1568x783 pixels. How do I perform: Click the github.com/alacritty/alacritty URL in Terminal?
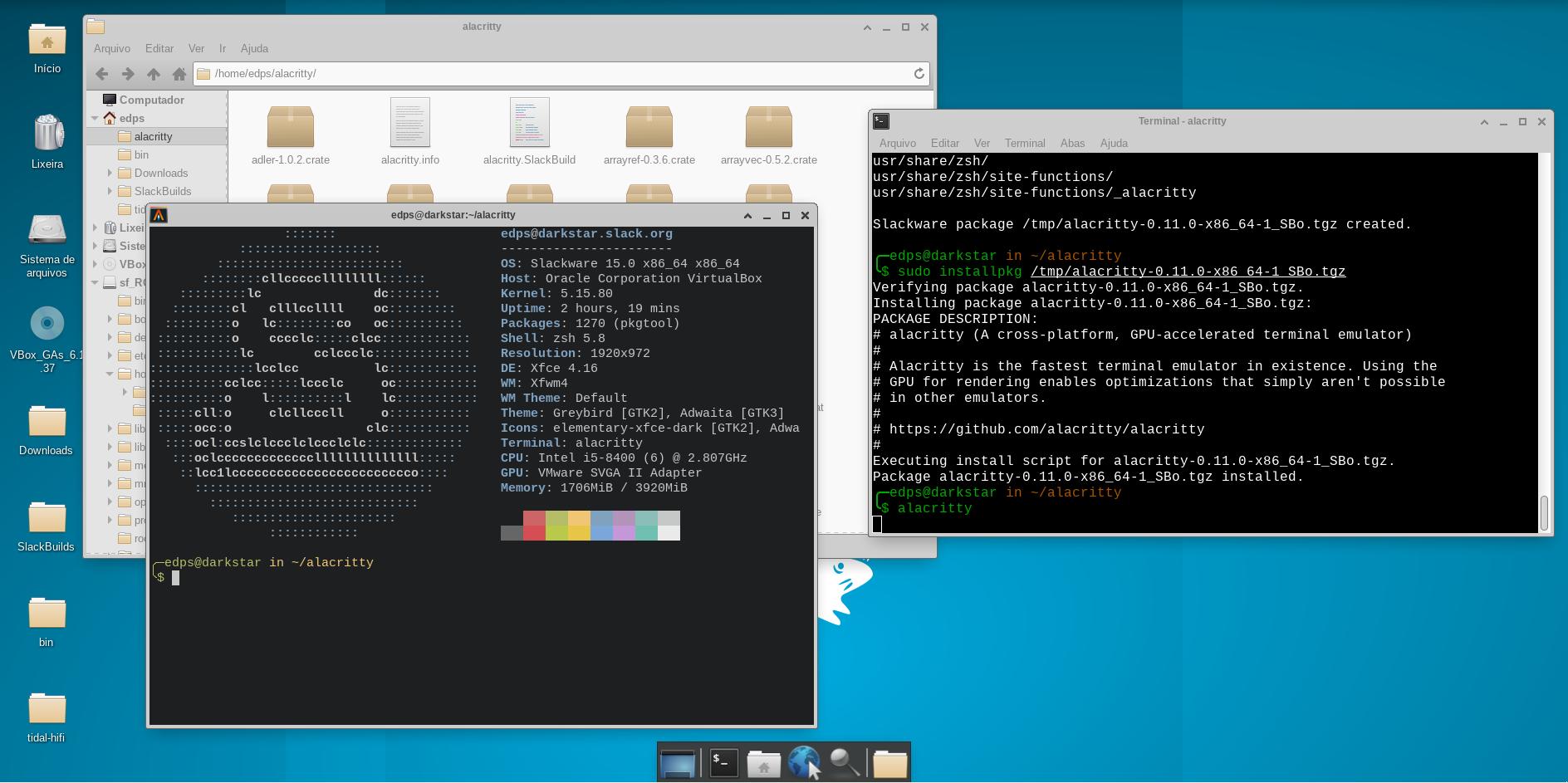1046,429
